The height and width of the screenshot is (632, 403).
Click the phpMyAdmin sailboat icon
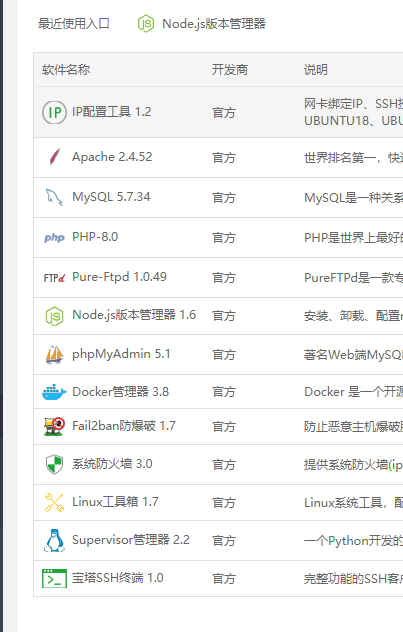pyautogui.click(x=54, y=354)
